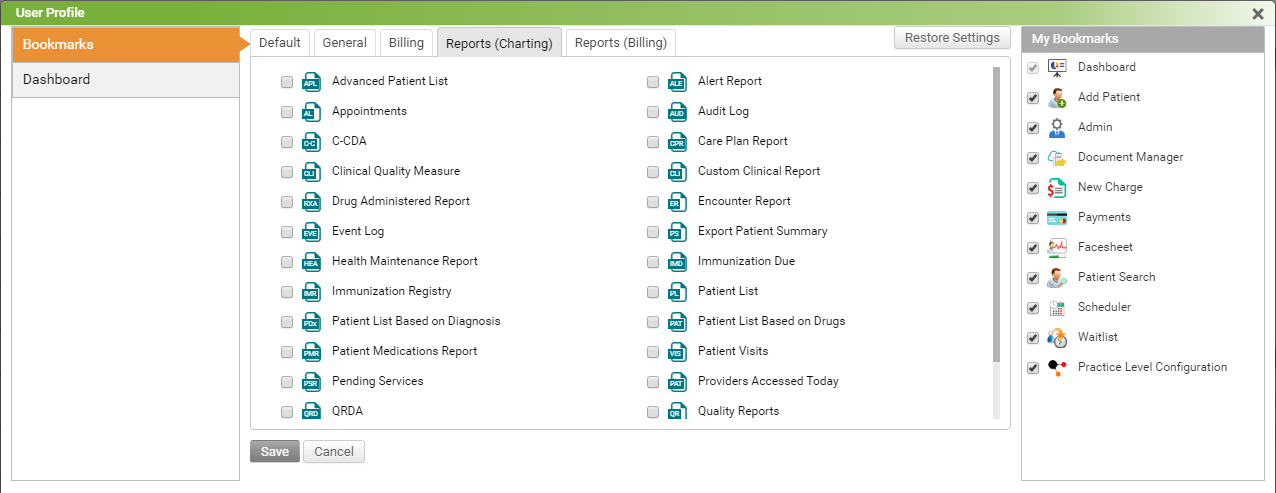Switch to the Default tab
This screenshot has width=1276, height=493.
[x=280, y=43]
